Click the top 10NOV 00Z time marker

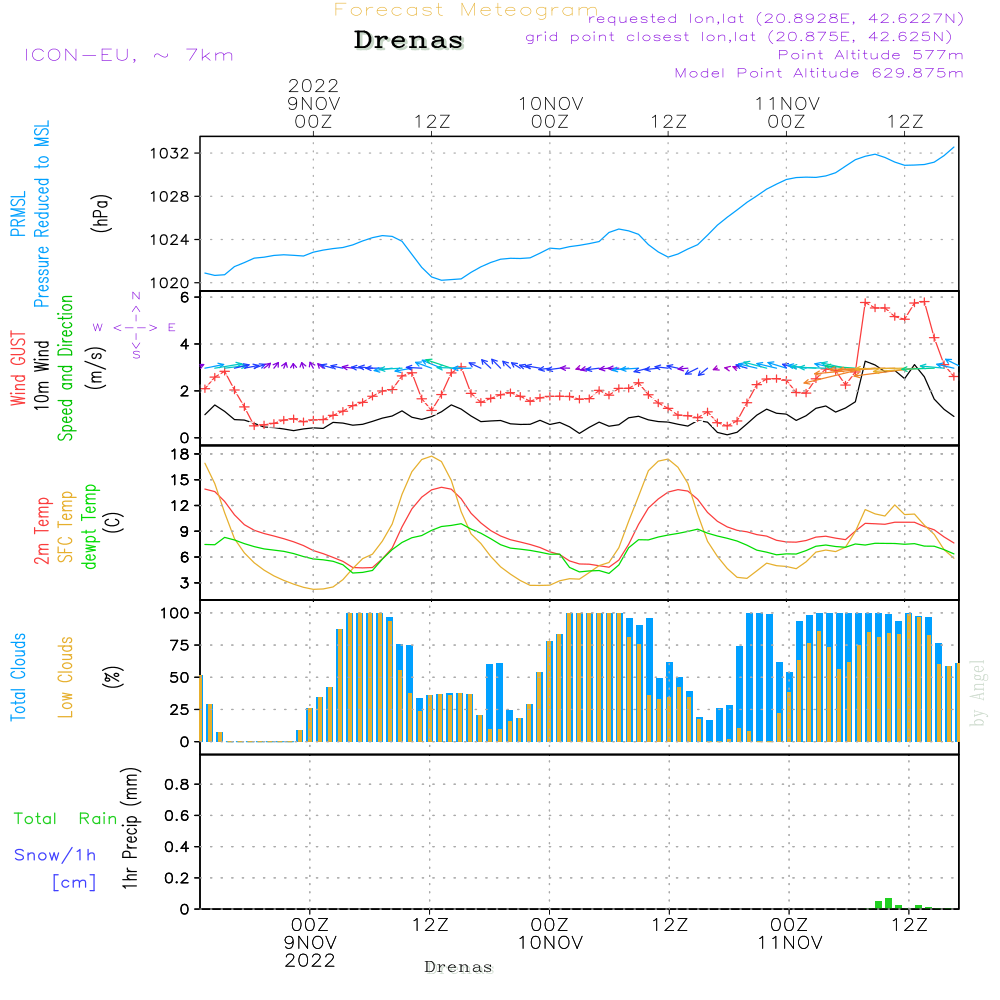550,112
